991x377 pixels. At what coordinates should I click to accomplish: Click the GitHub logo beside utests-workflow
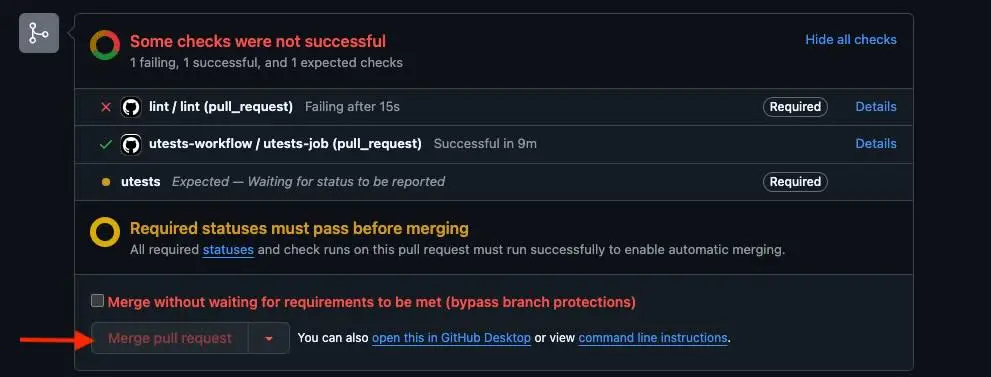(131, 144)
